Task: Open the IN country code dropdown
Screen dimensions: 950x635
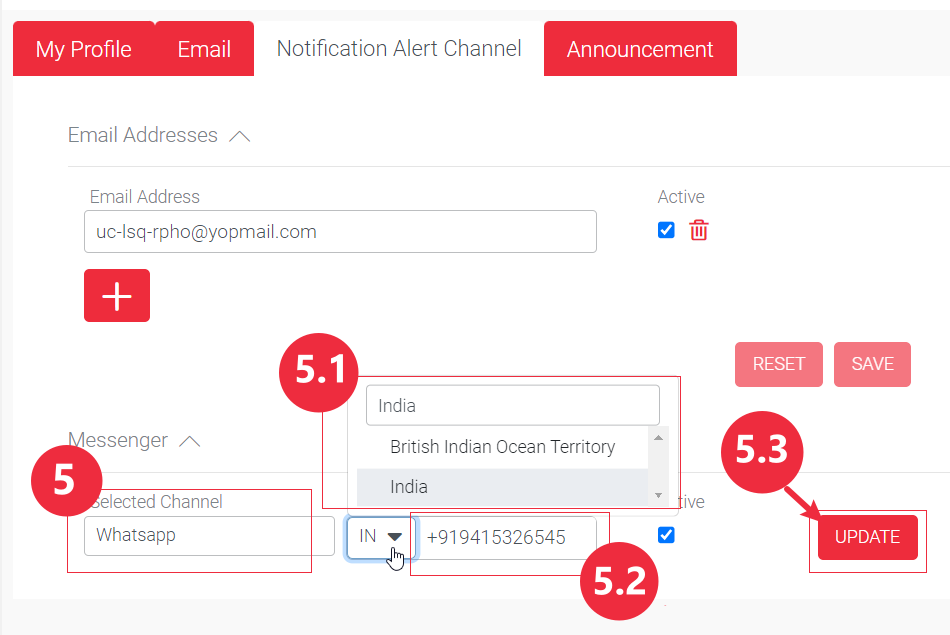Action: pyautogui.click(x=381, y=537)
